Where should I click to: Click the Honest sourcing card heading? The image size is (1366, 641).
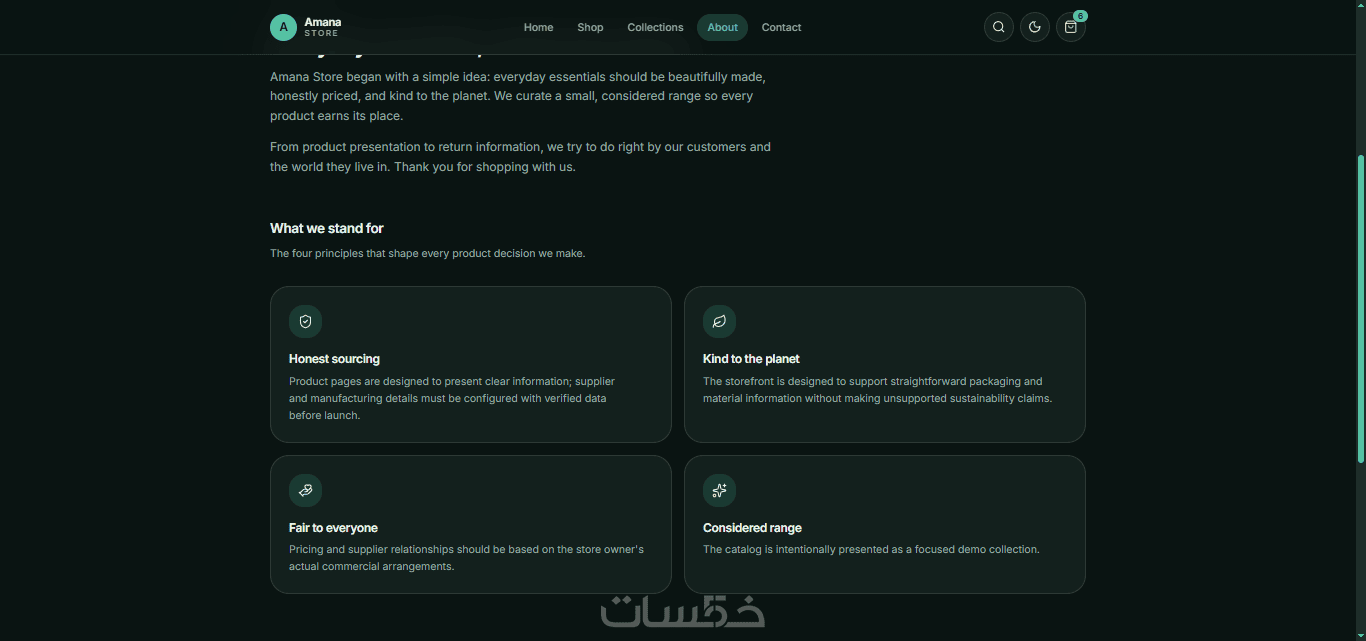[334, 359]
